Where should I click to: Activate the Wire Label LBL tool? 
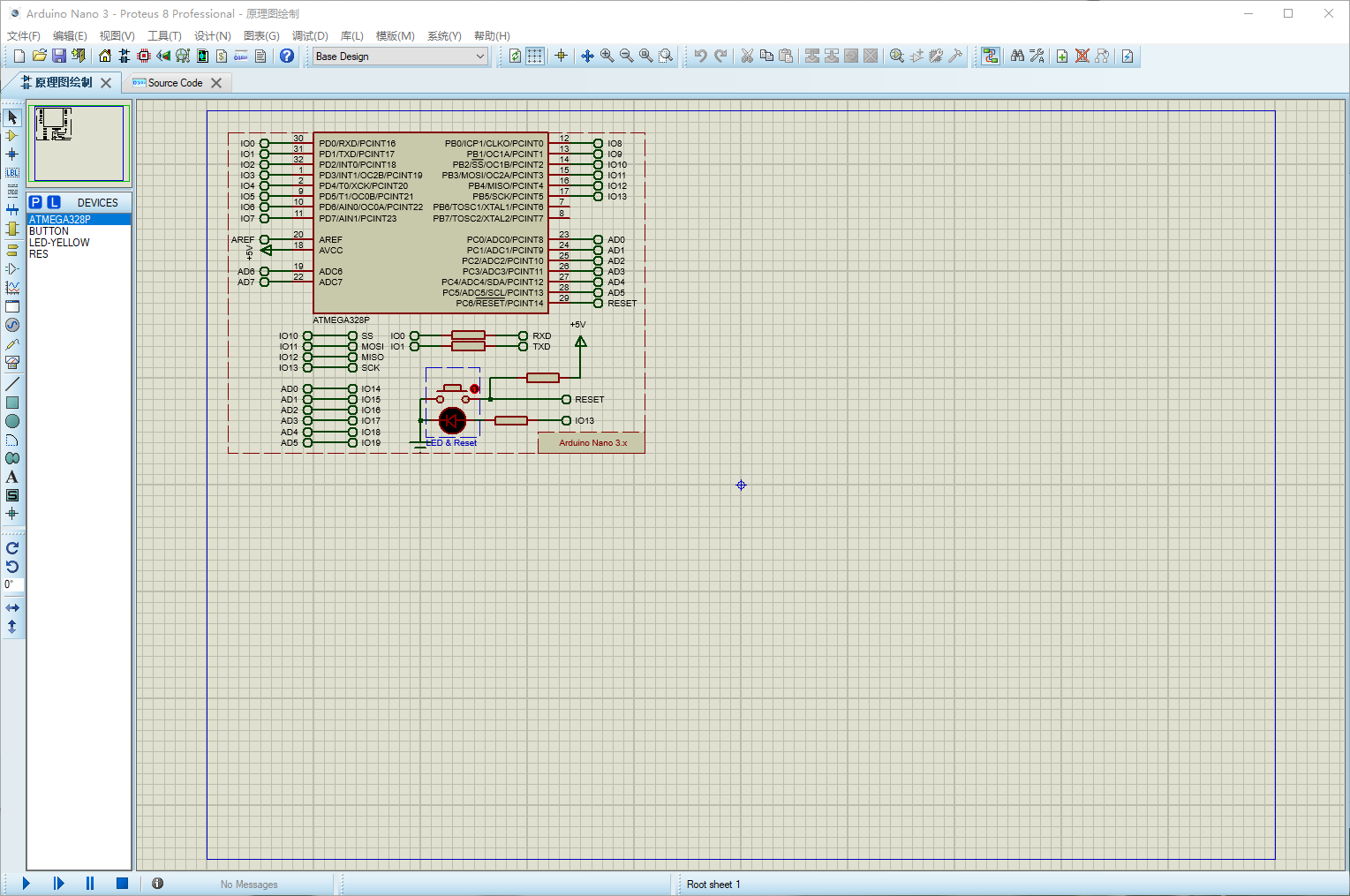point(12,173)
